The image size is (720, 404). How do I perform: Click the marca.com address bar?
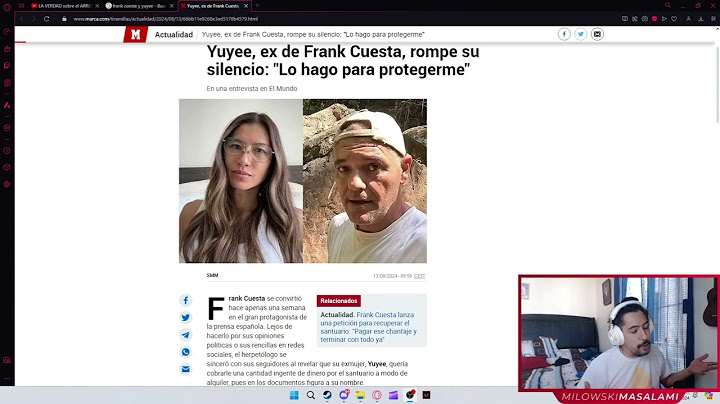pos(165,19)
